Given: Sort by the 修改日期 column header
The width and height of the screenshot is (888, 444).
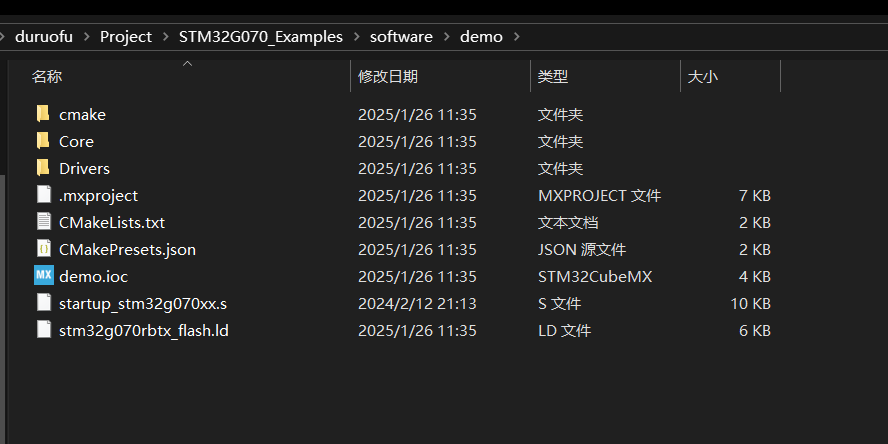Looking at the screenshot, I should pos(388,76).
